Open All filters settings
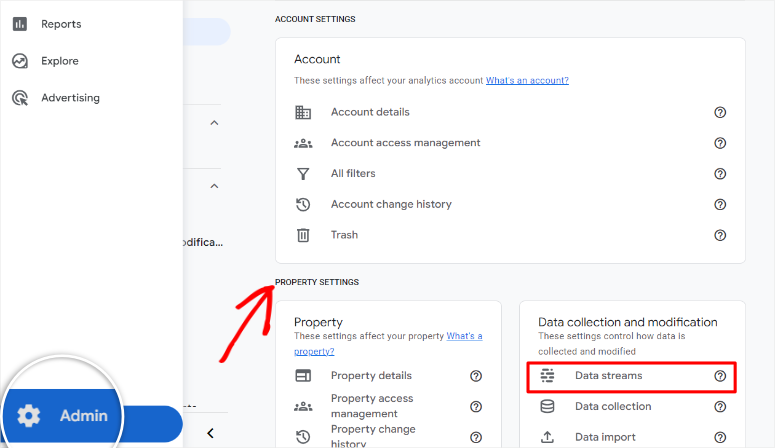Viewport: 775px width, 448px height. coord(353,174)
